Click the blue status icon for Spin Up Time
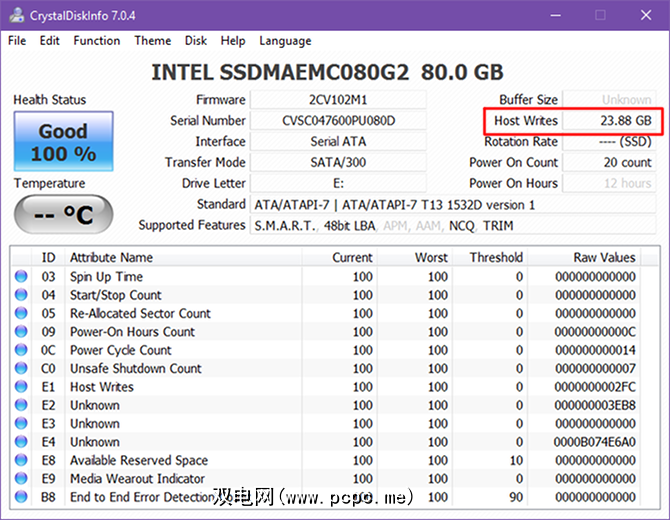 22,277
